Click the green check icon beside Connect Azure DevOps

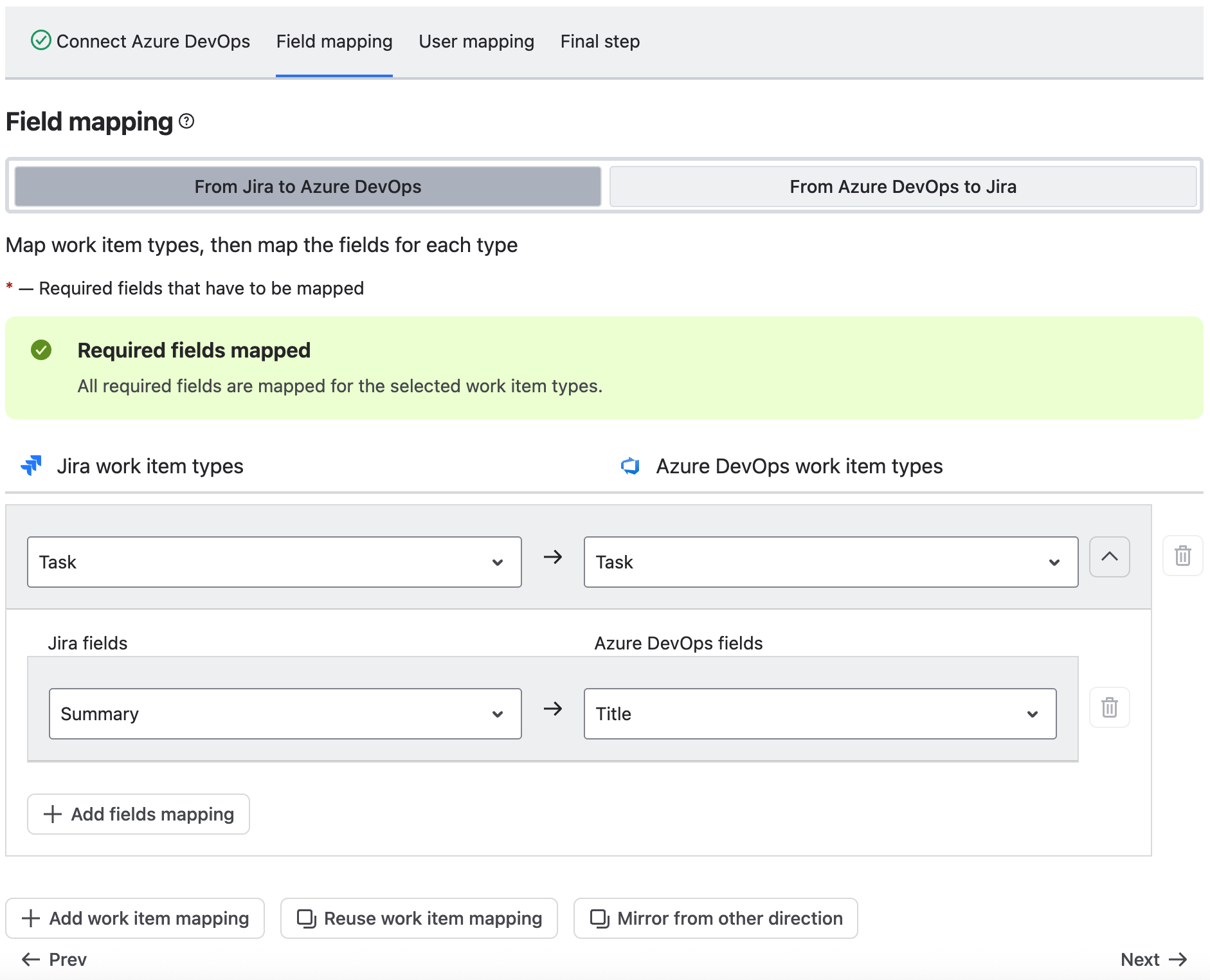pyautogui.click(x=41, y=41)
